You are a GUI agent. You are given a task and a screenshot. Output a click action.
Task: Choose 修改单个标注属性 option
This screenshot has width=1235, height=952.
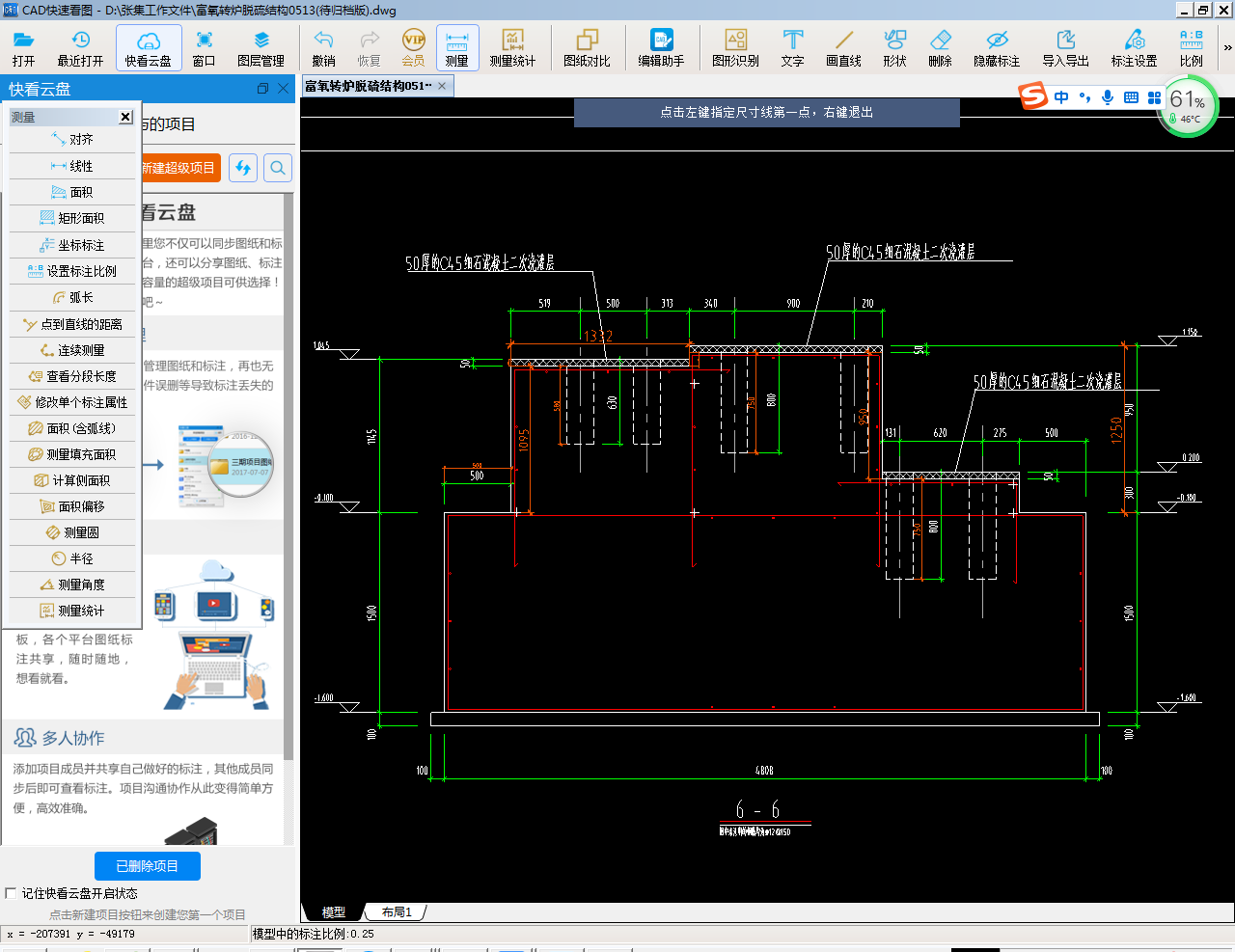(x=74, y=402)
